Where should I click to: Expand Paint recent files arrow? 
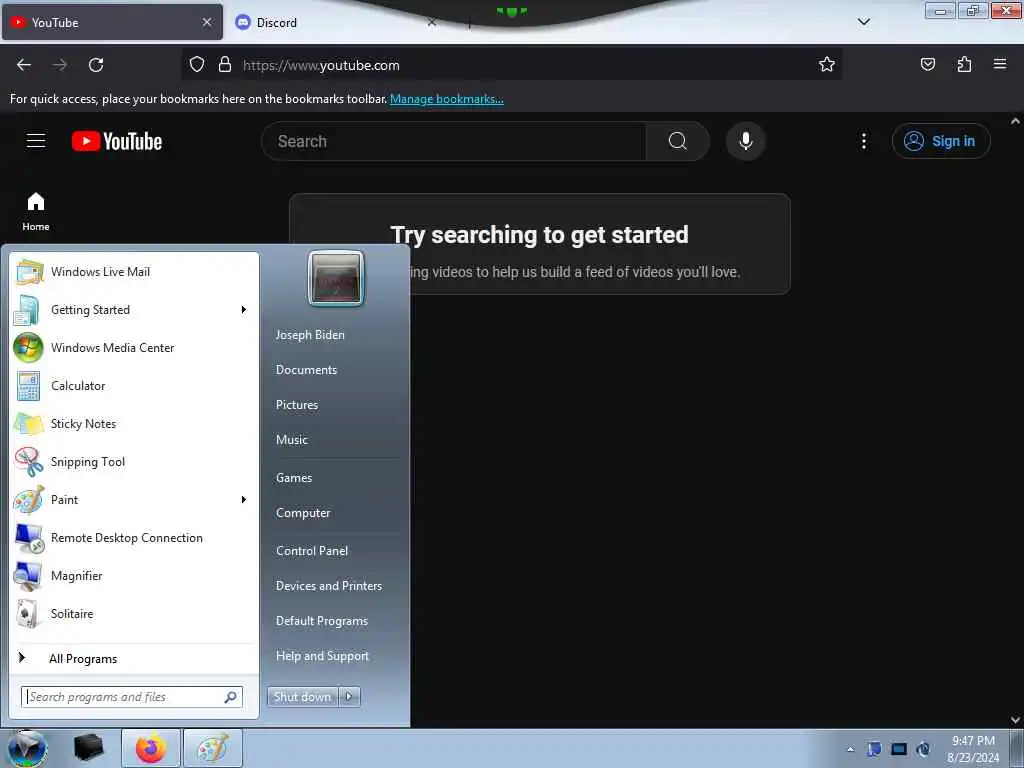(x=244, y=500)
